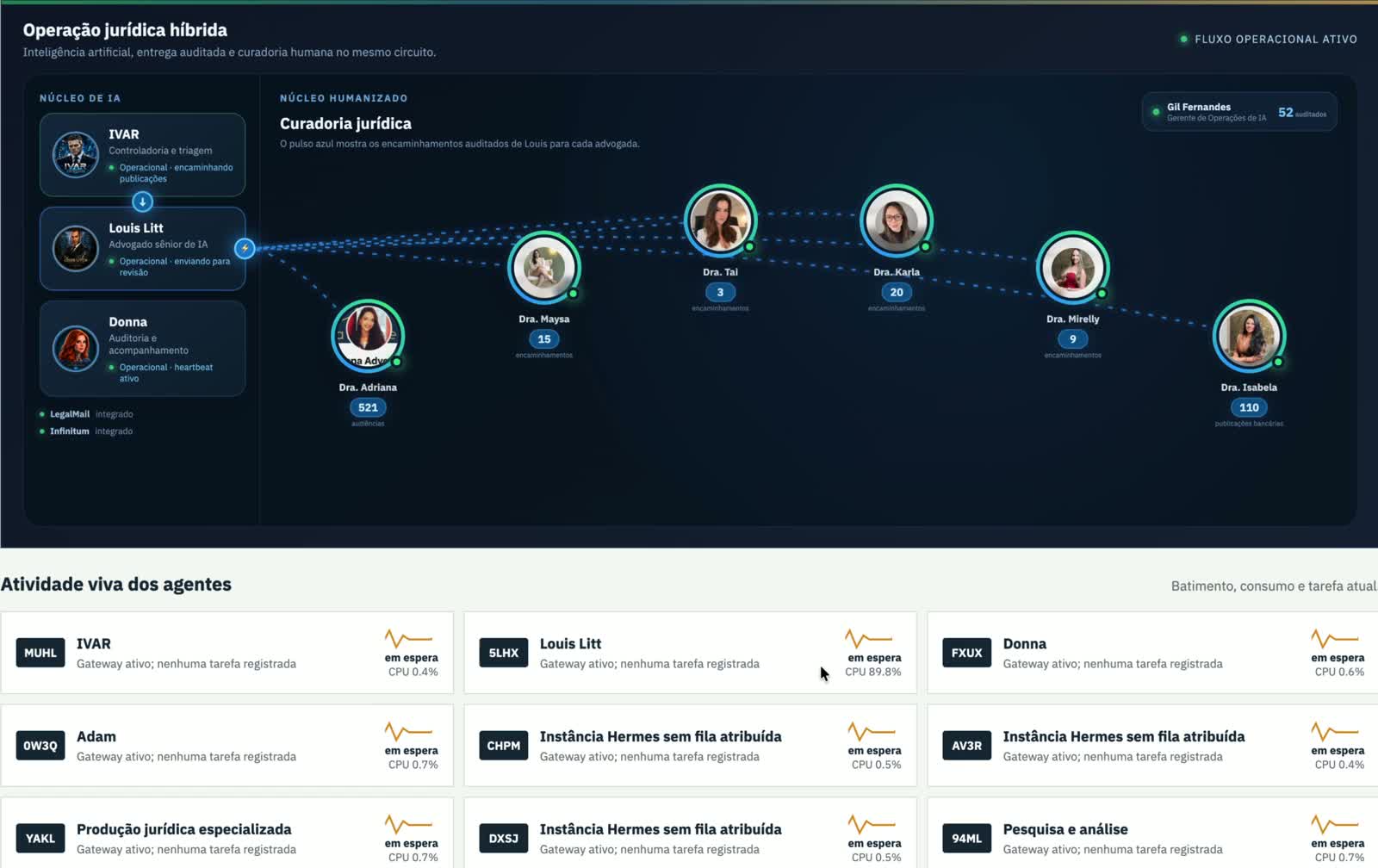Click the MUHL tag on IVAR card

(40, 653)
